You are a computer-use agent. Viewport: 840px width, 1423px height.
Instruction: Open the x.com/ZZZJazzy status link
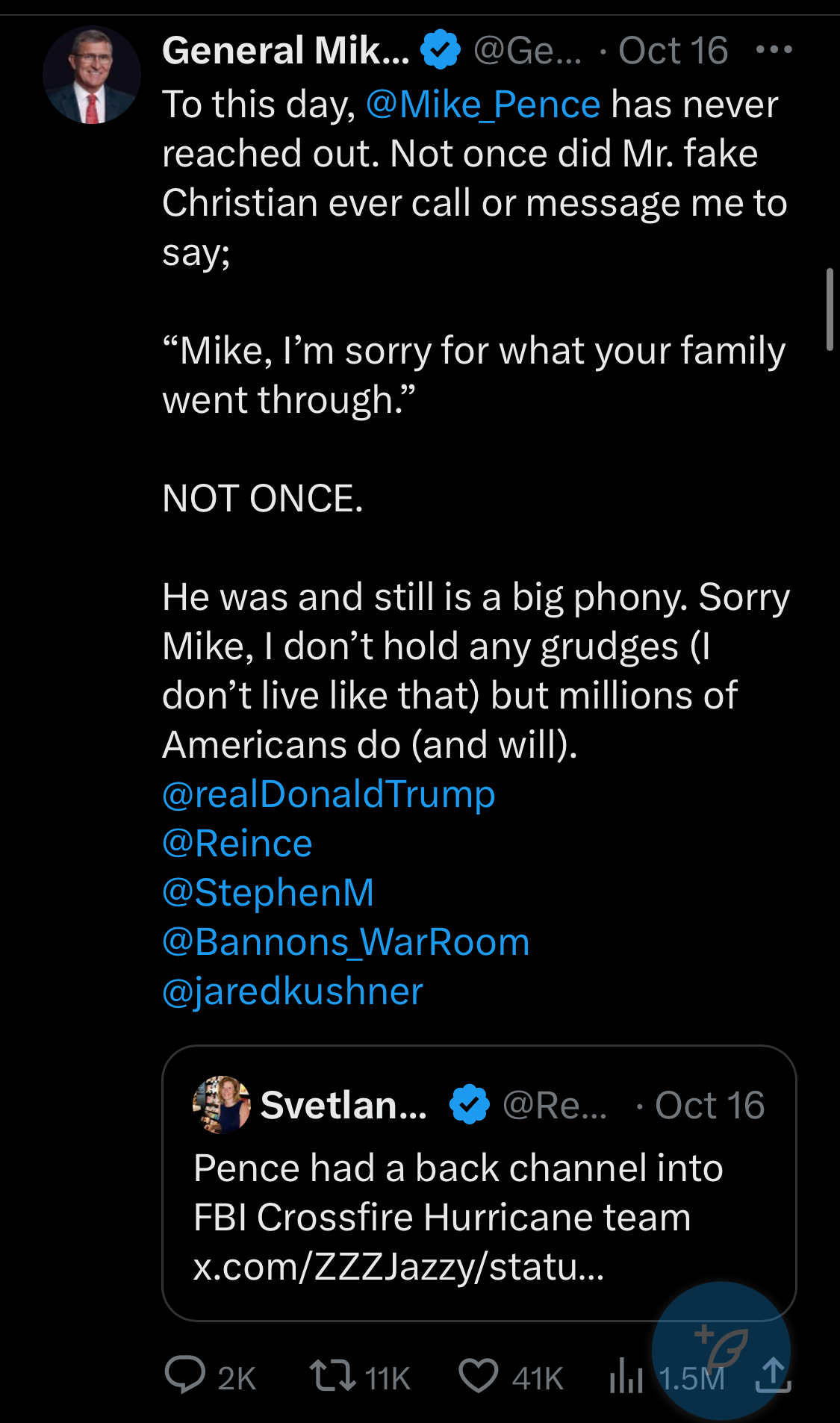tap(398, 1266)
